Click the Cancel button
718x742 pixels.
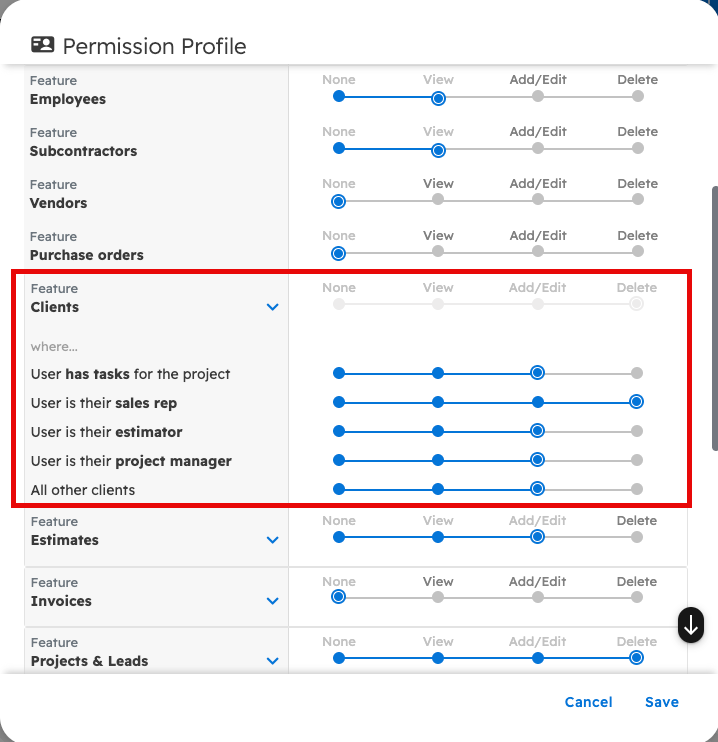pyautogui.click(x=588, y=702)
